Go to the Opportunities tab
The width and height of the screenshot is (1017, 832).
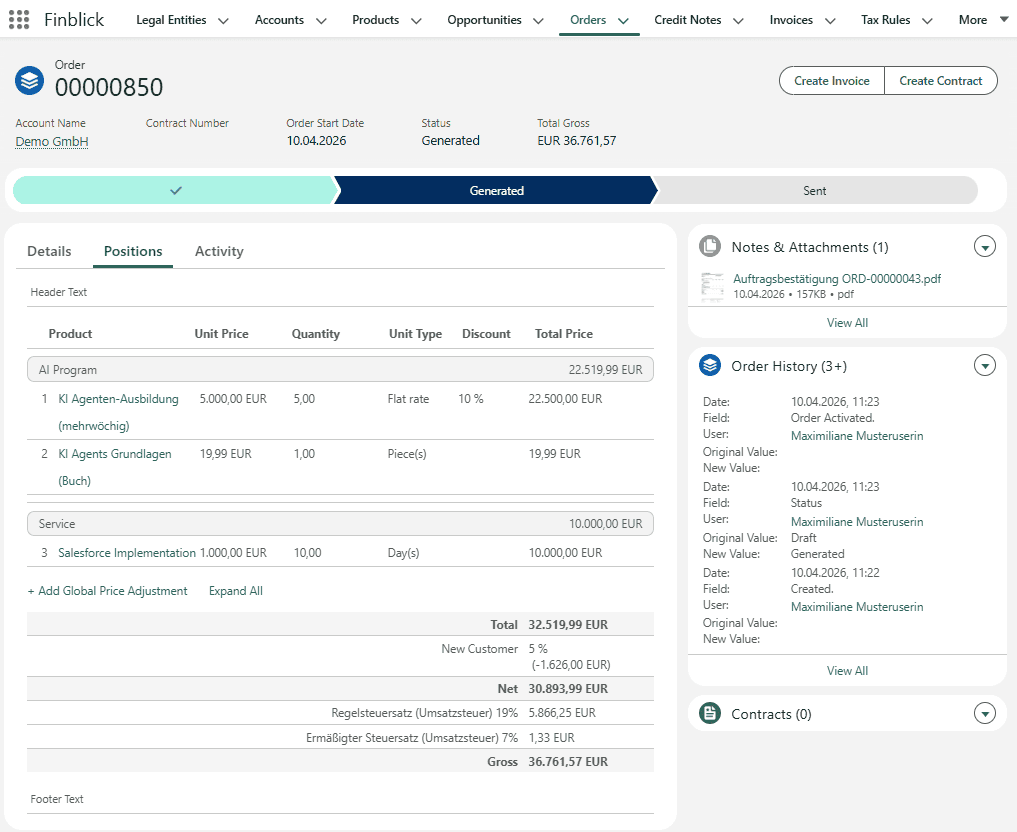click(484, 19)
